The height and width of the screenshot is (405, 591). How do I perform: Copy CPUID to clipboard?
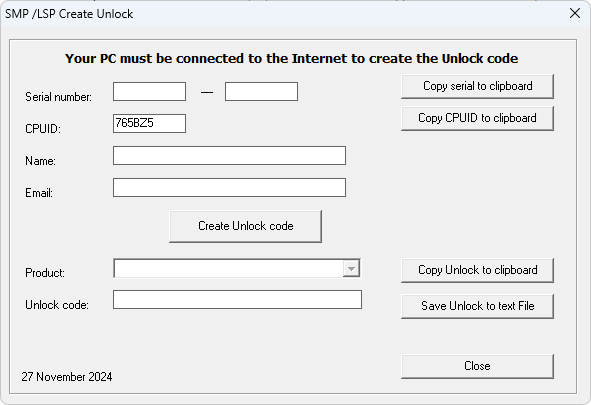pos(478,118)
